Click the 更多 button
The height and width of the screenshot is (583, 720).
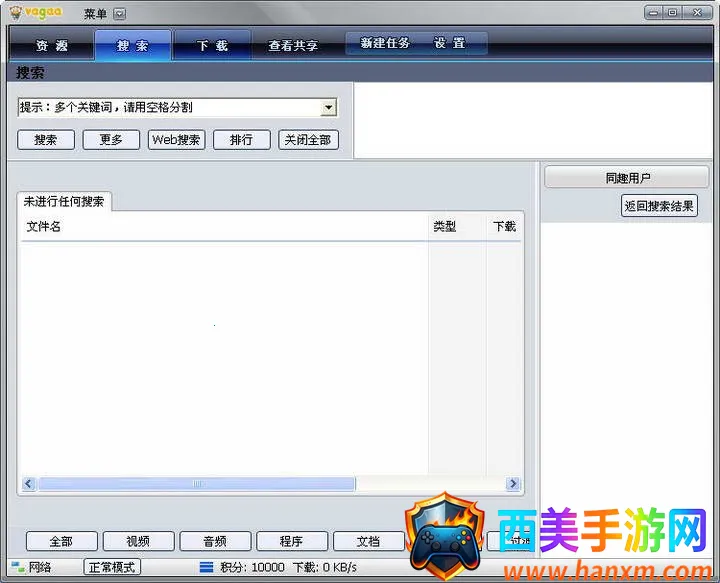coord(111,140)
